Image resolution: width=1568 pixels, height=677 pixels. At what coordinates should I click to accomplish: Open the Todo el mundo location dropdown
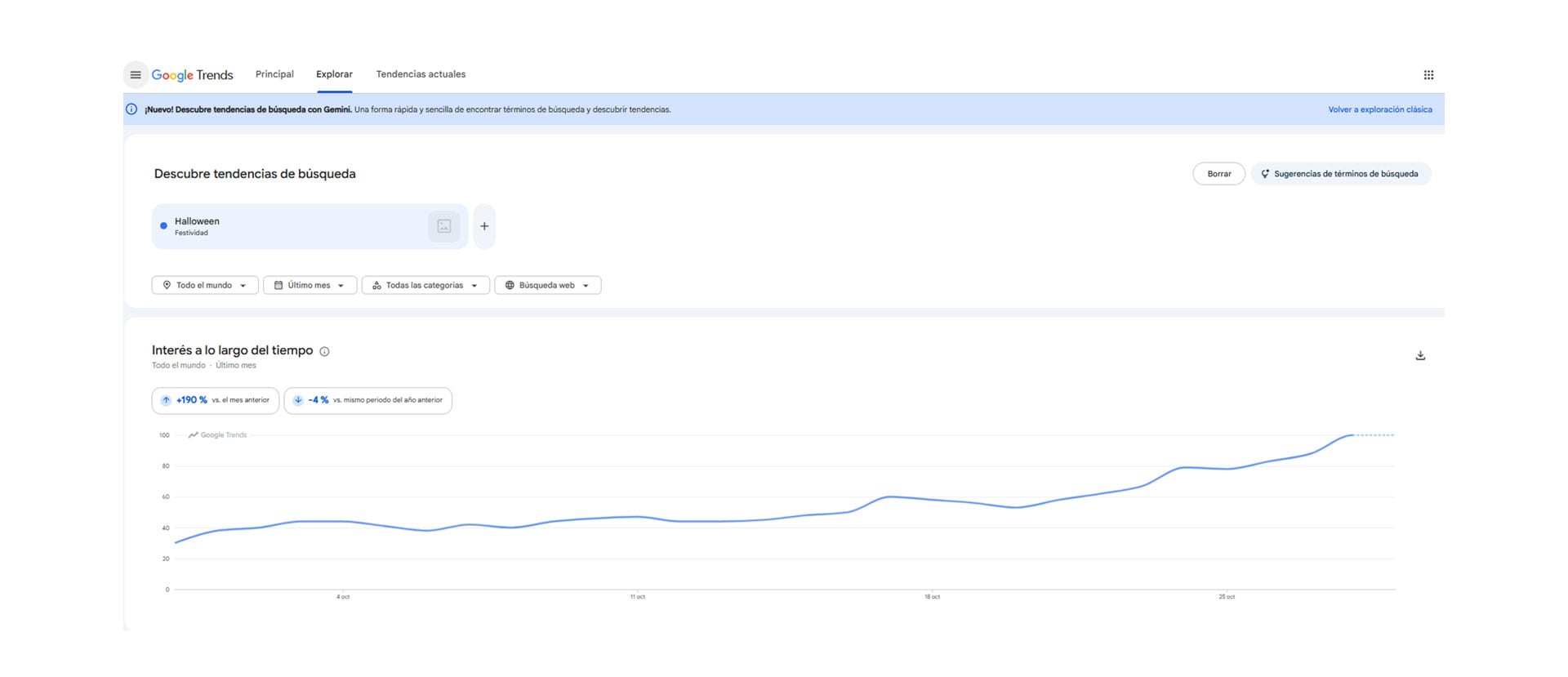[205, 285]
